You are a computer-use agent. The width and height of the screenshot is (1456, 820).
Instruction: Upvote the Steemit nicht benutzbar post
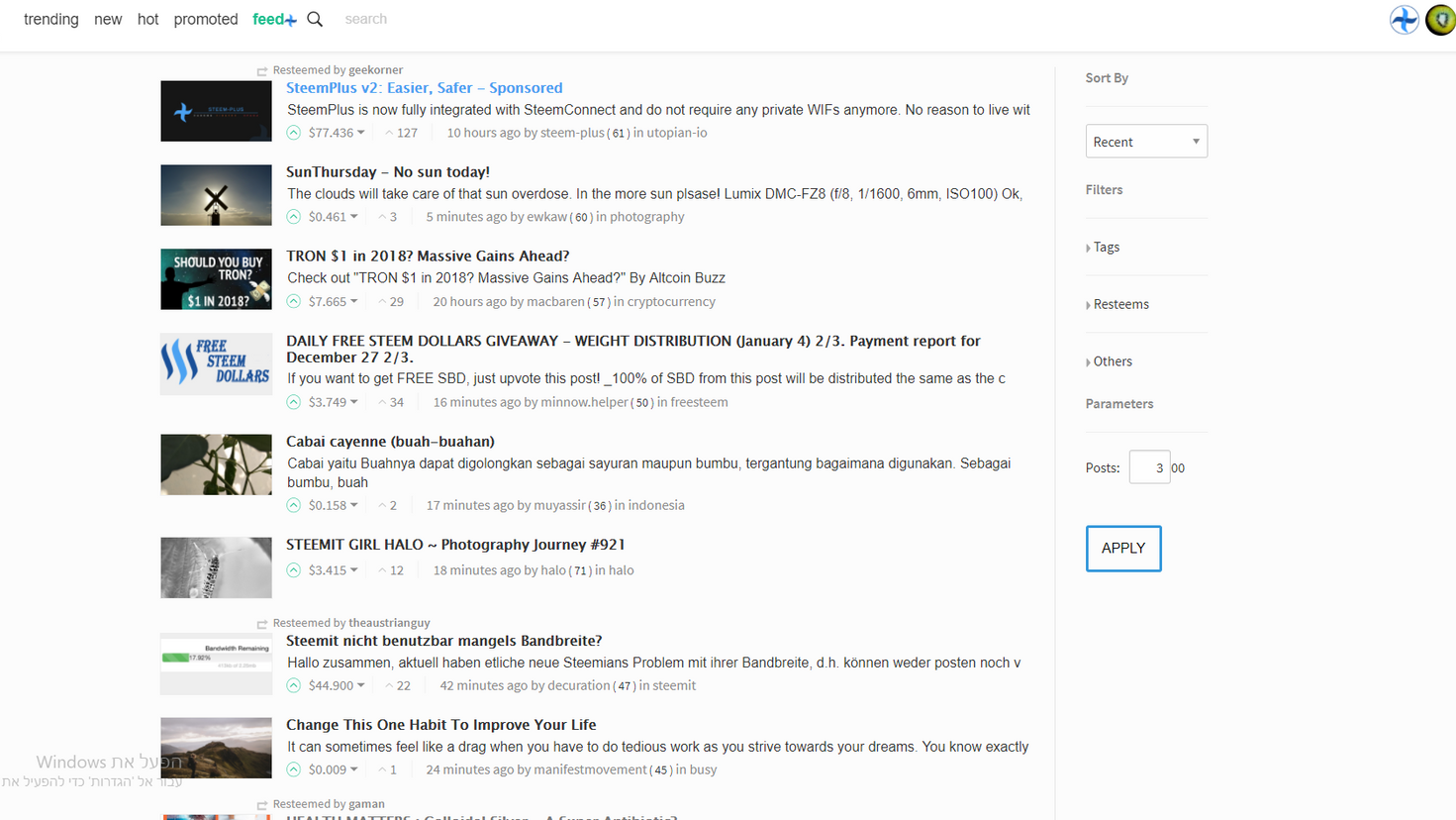tap(294, 685)
